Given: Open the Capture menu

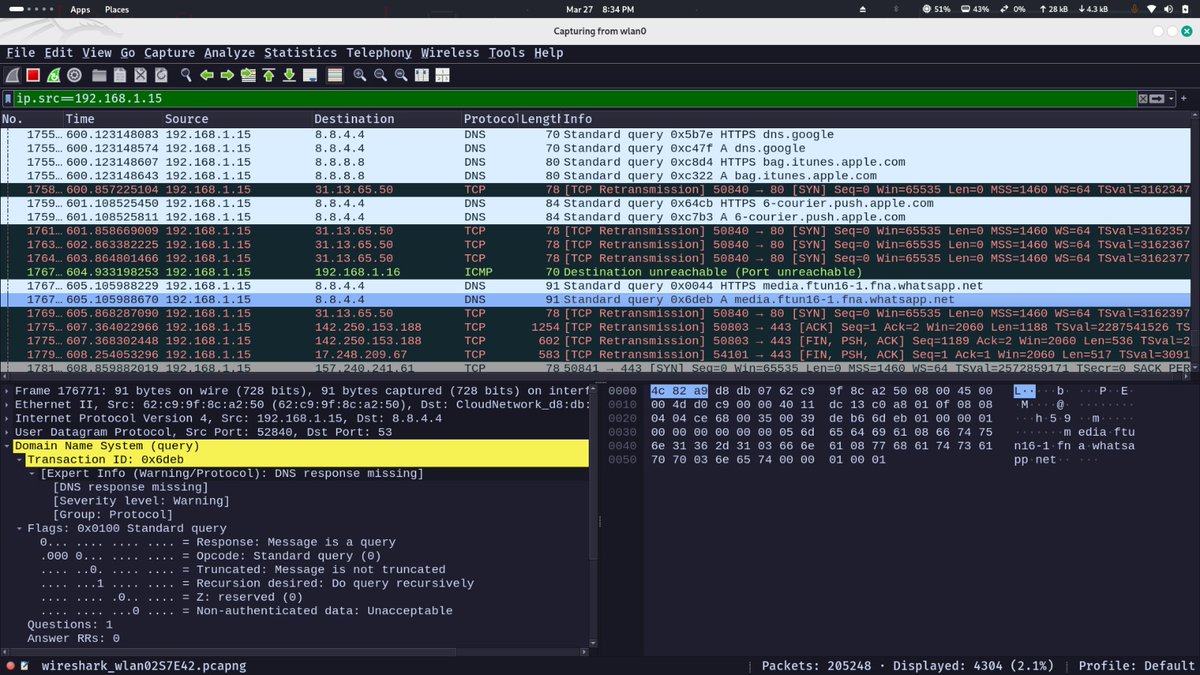Looking at the screenshot, I should coord(169,52).
